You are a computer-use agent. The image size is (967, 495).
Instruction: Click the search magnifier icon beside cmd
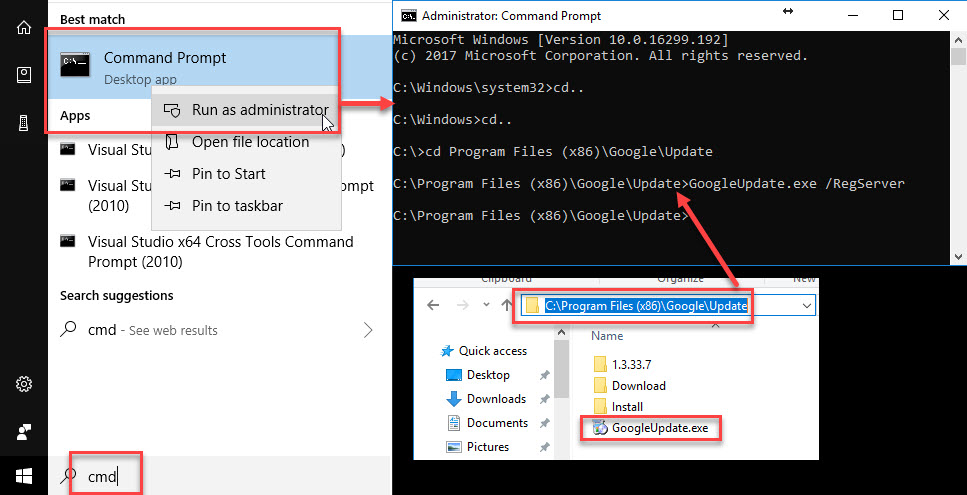tap(69, 475)
